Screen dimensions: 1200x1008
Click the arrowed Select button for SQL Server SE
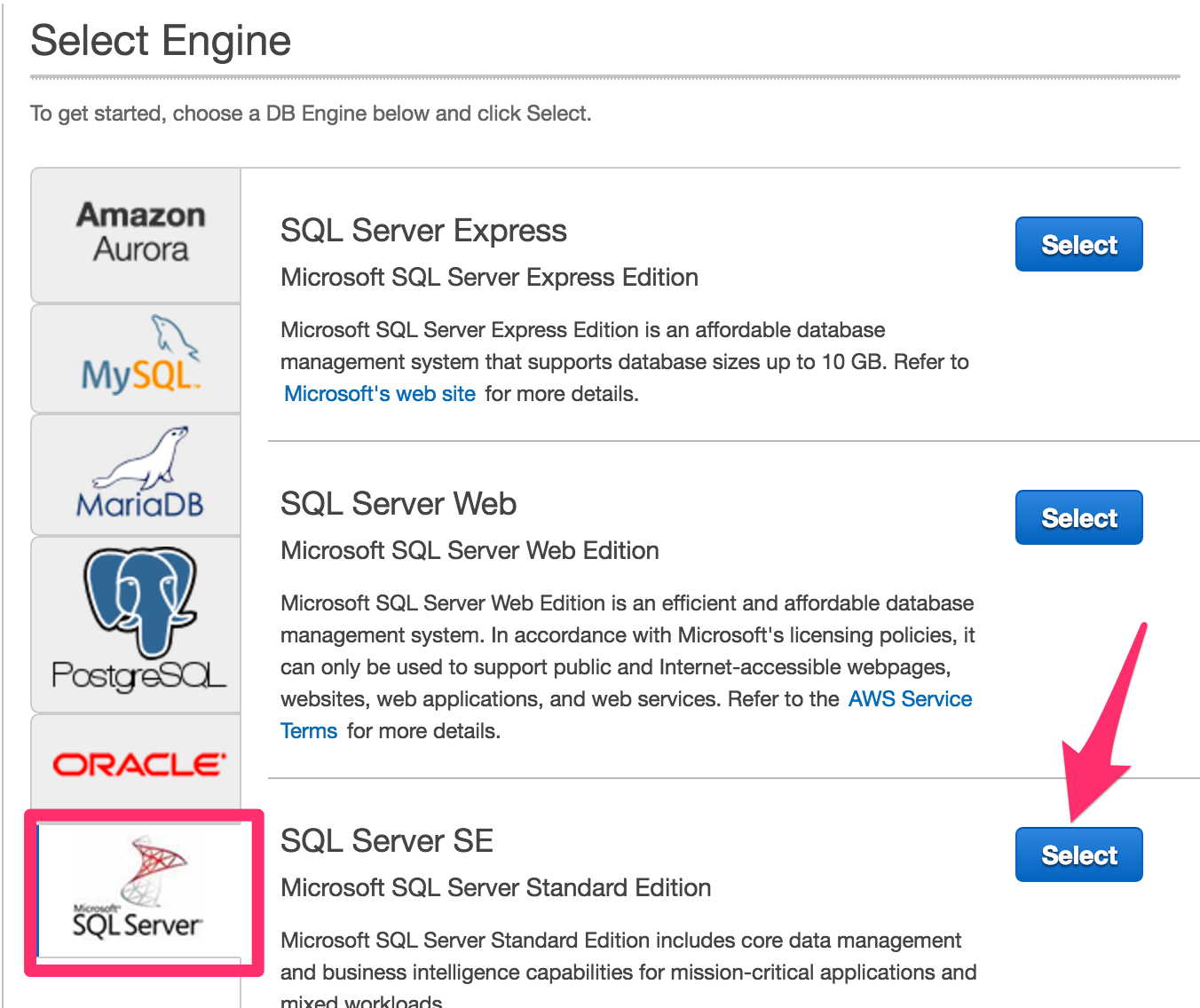pos(1078,854)
